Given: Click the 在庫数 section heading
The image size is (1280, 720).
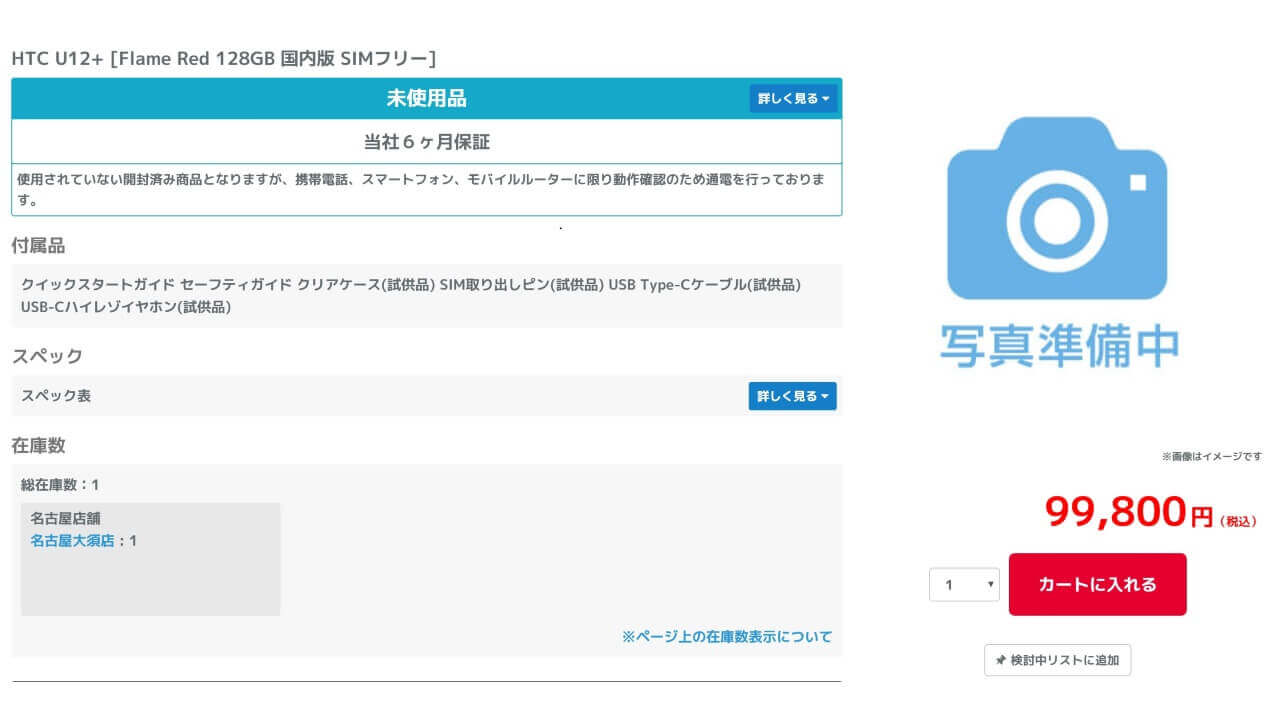Looking at the screenshot, I should [x=38, y=445].
